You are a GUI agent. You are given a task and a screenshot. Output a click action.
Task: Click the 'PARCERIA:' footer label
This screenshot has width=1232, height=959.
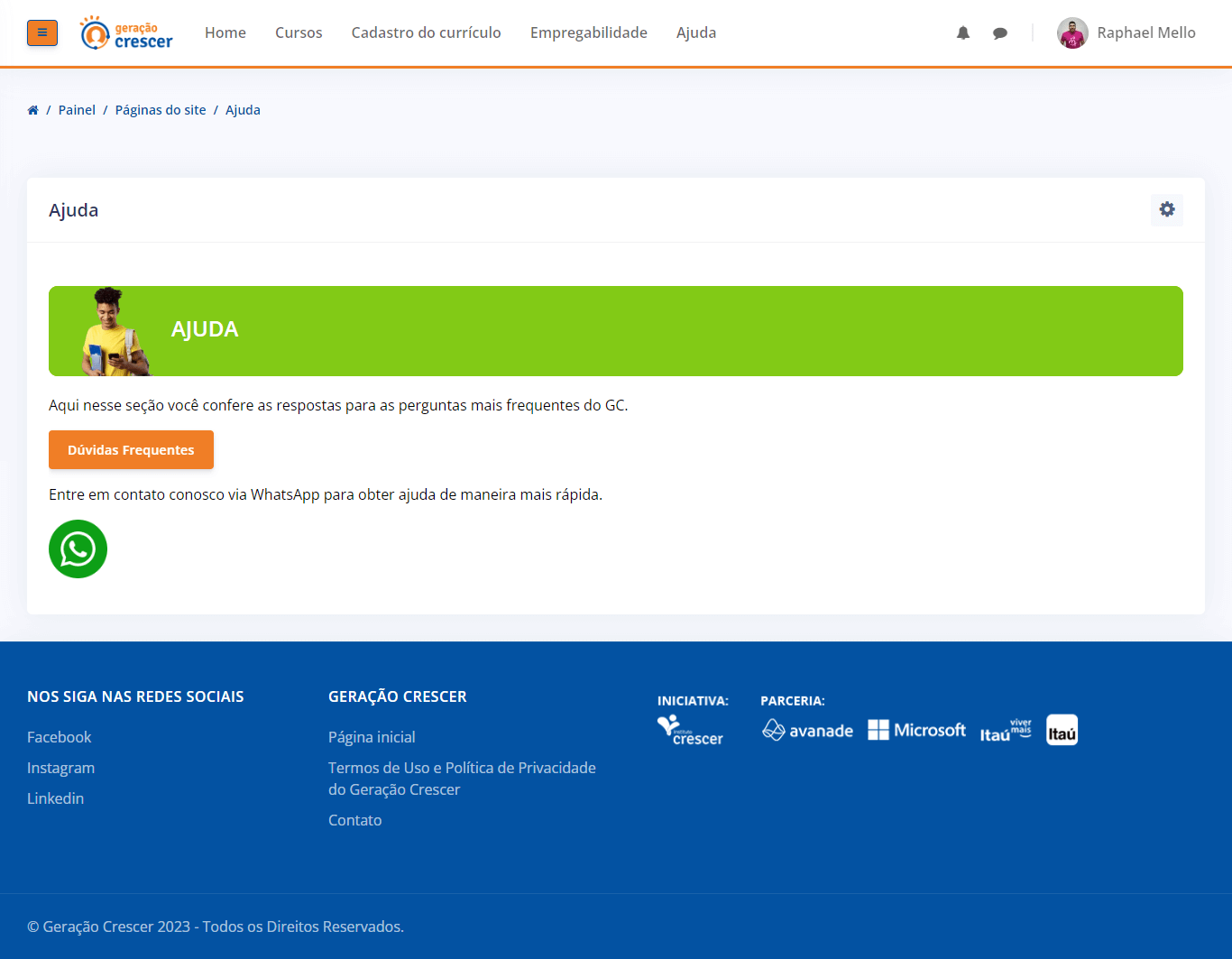click(x=793, y=701)
